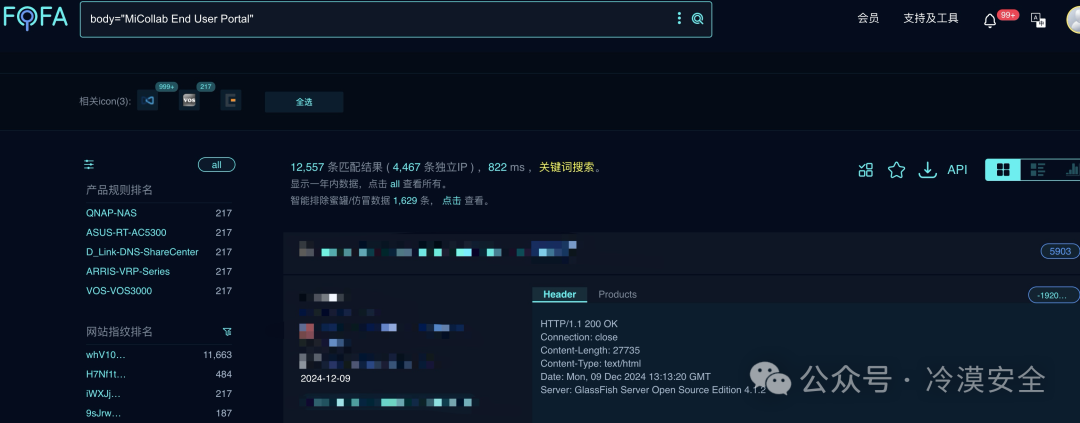This screenshot has height=423, width=1080.
Task: Switch to the list view layout
Action: click(1037, 169)
